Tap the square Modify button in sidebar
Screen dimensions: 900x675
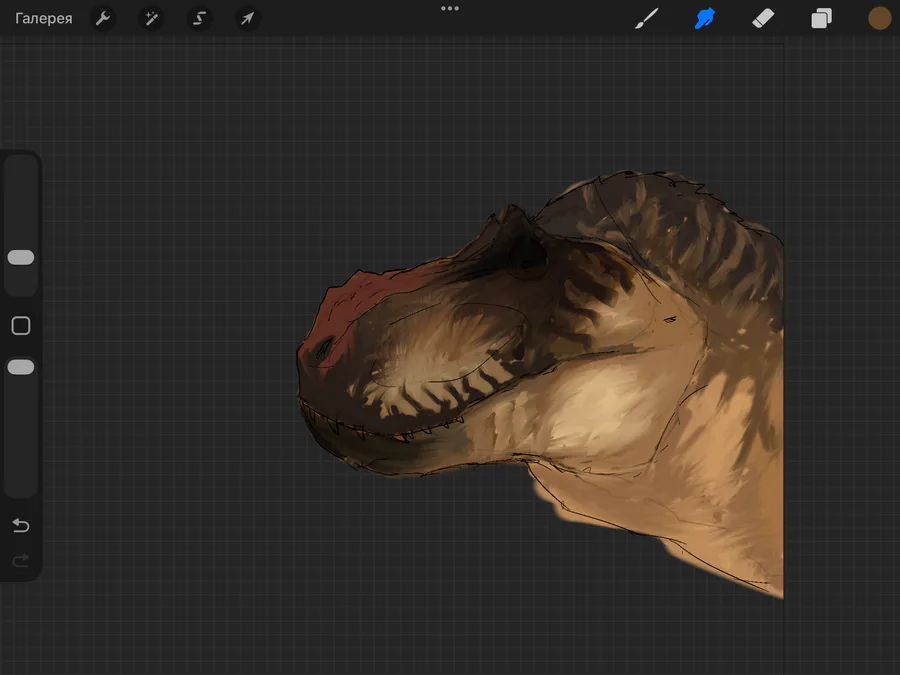point(21,326)
